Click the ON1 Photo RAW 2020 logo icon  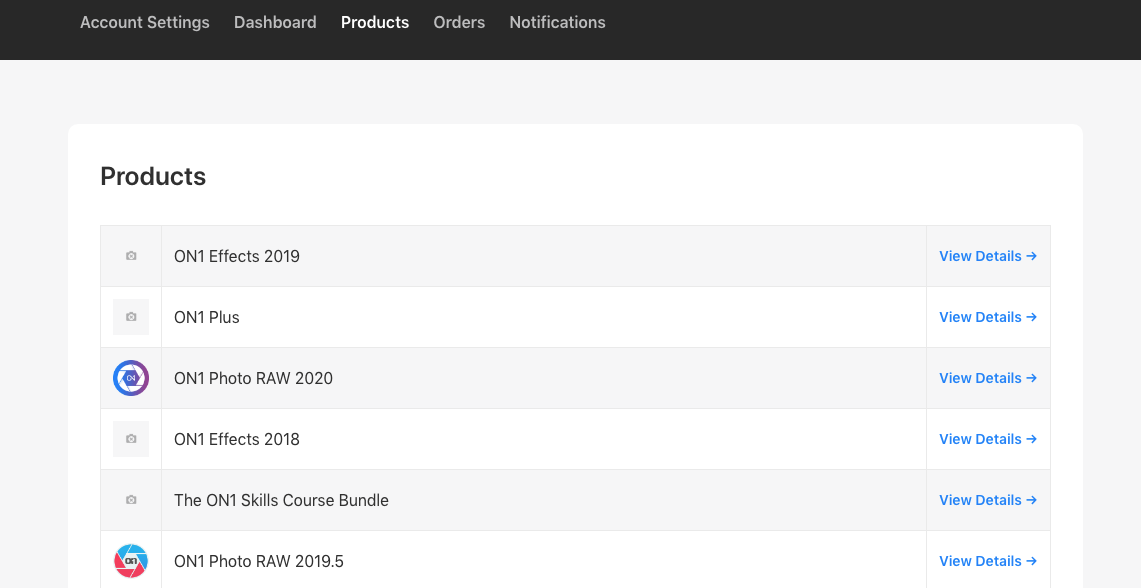(x=131, y=378)
